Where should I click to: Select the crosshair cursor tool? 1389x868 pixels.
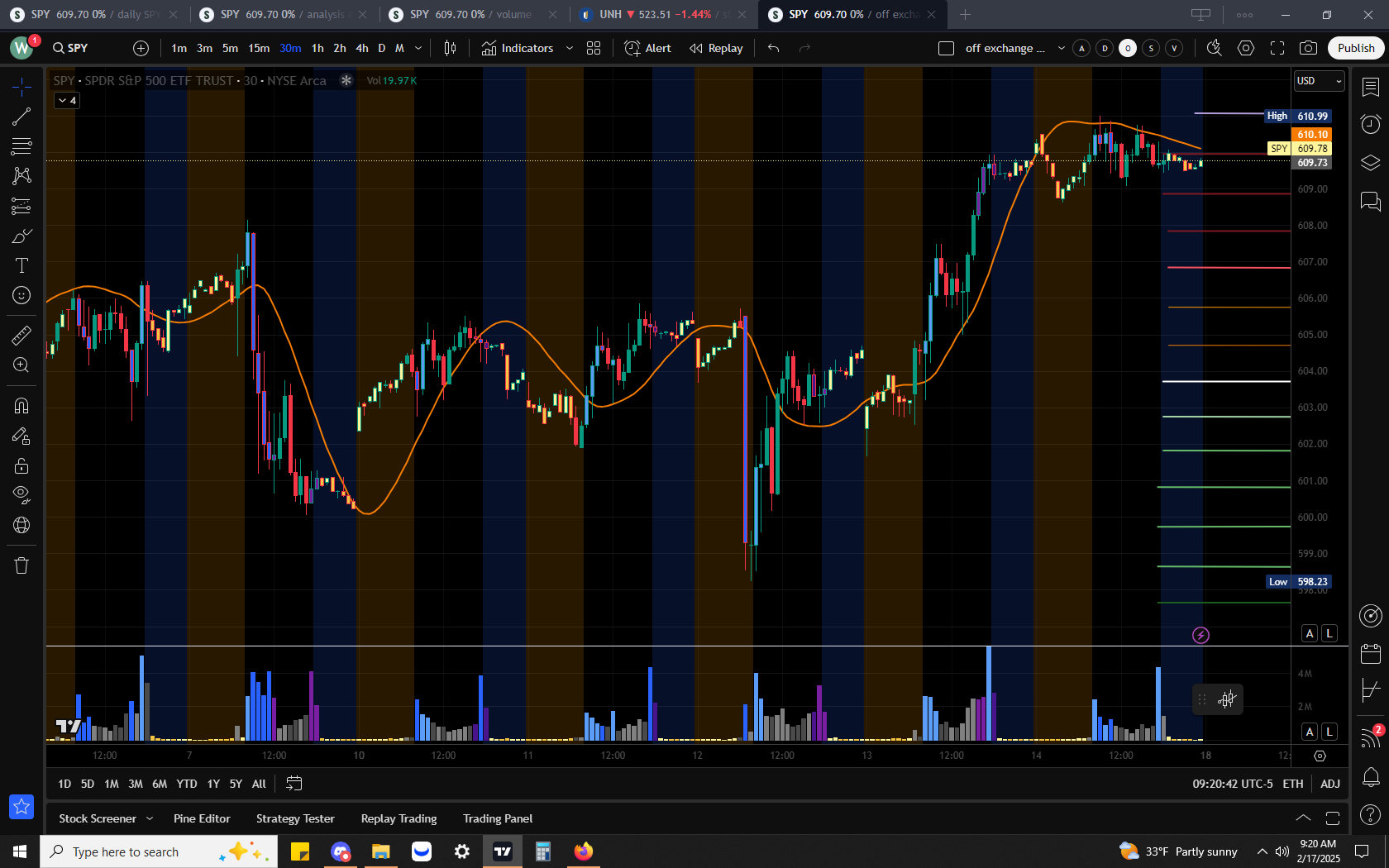[21, 86]
